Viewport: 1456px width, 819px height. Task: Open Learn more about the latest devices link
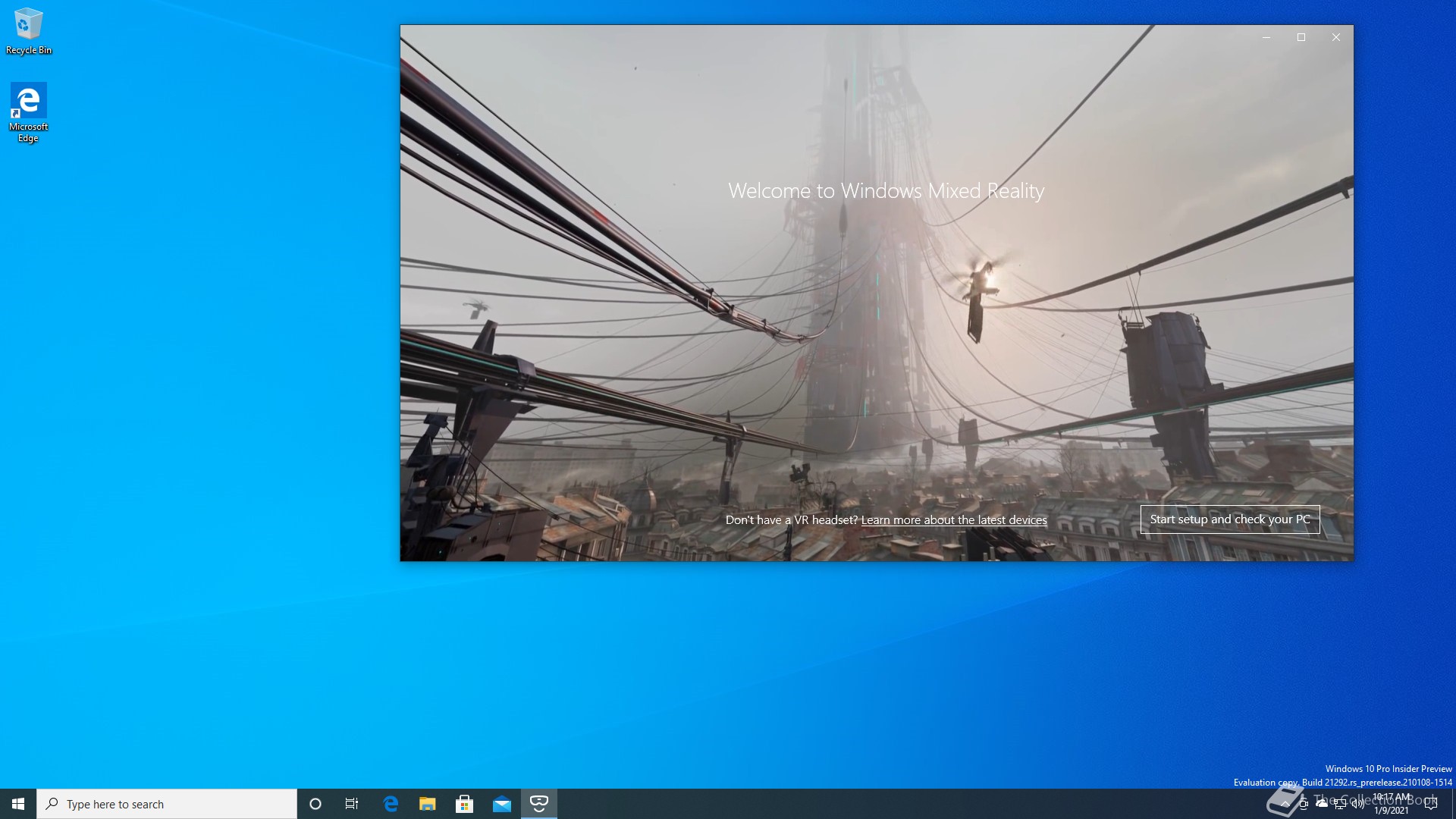coord(954,520)
